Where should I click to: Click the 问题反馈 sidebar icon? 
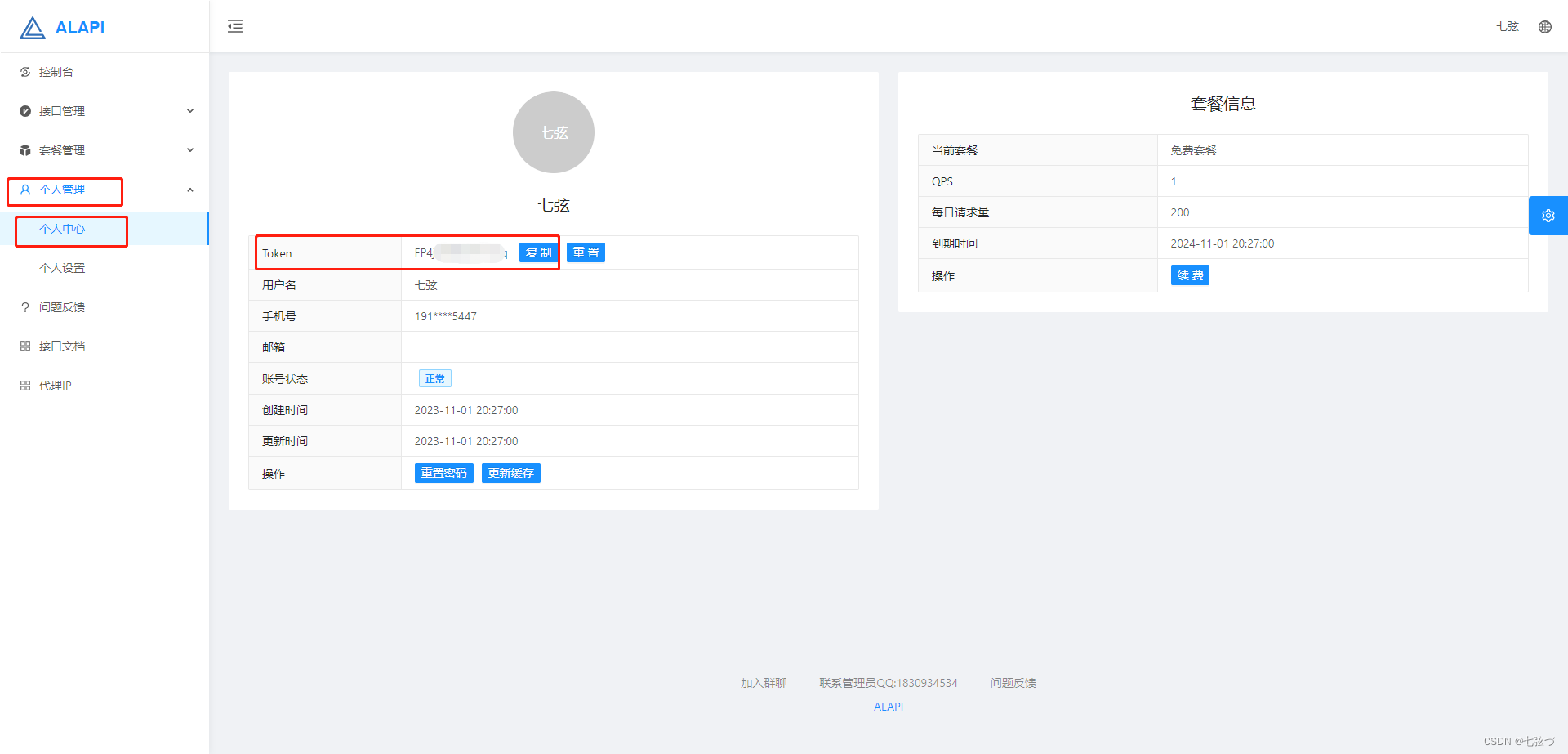click(24, 306)
